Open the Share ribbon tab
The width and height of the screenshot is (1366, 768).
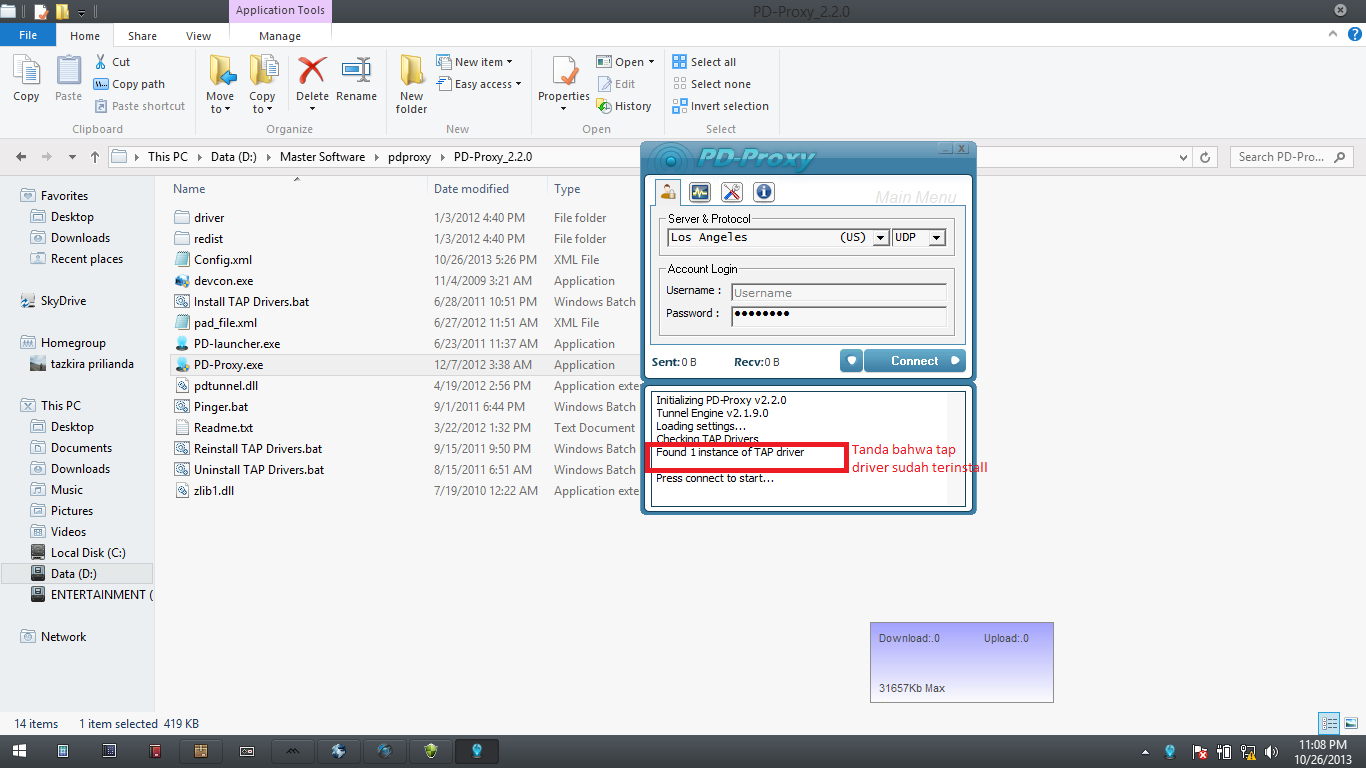(142, 36)
